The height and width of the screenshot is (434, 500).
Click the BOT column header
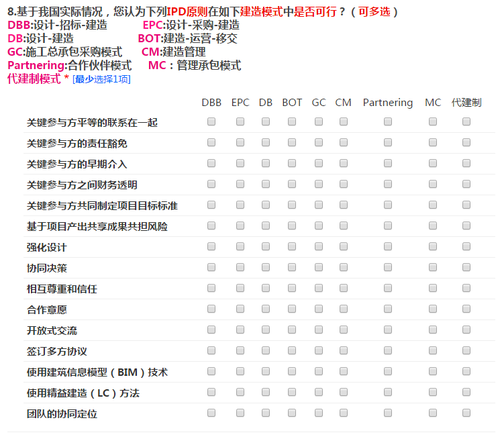click(292, 102)
